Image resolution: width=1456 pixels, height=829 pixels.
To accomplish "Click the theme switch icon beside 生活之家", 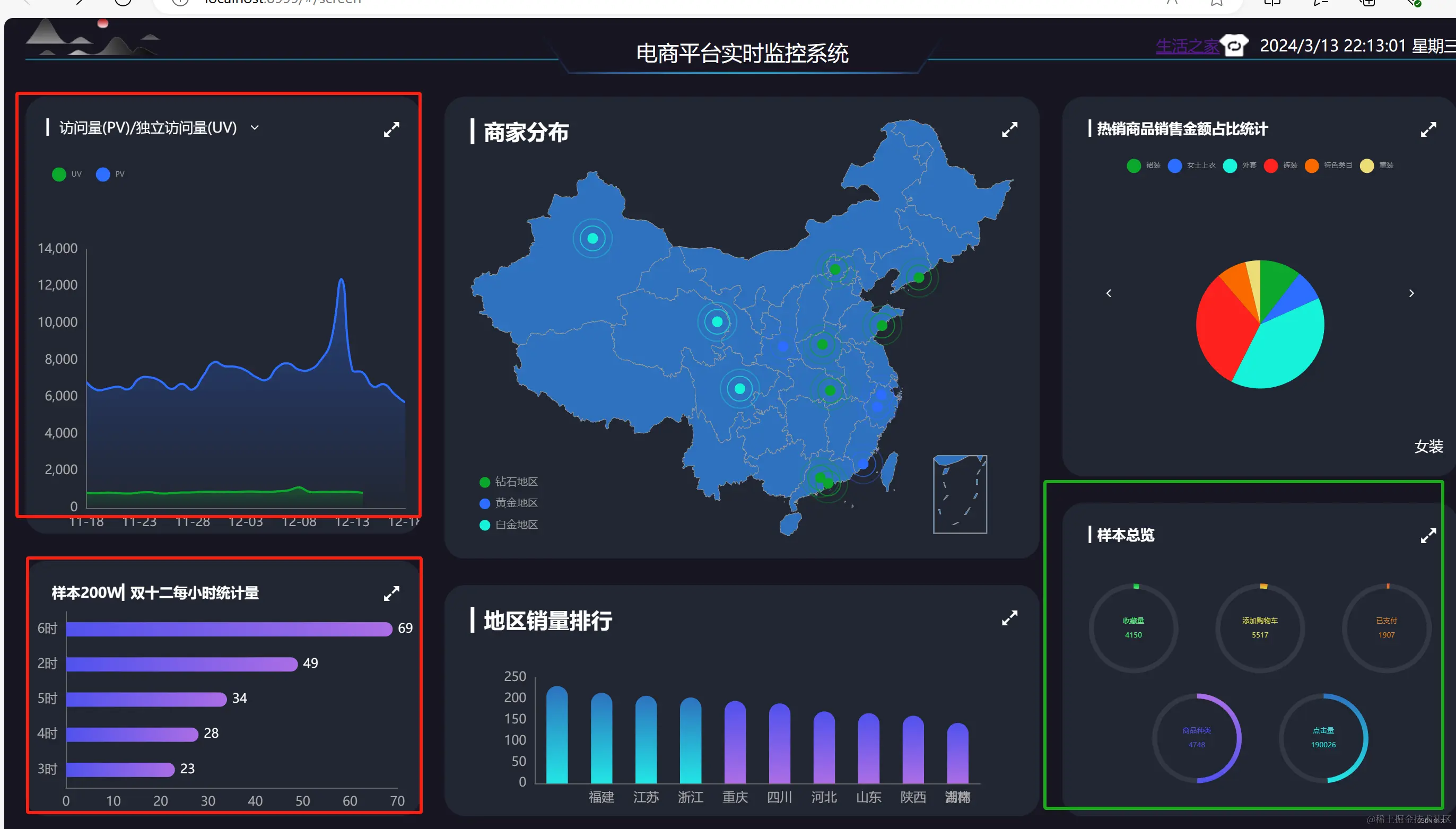I will [x=1234, y=46].
